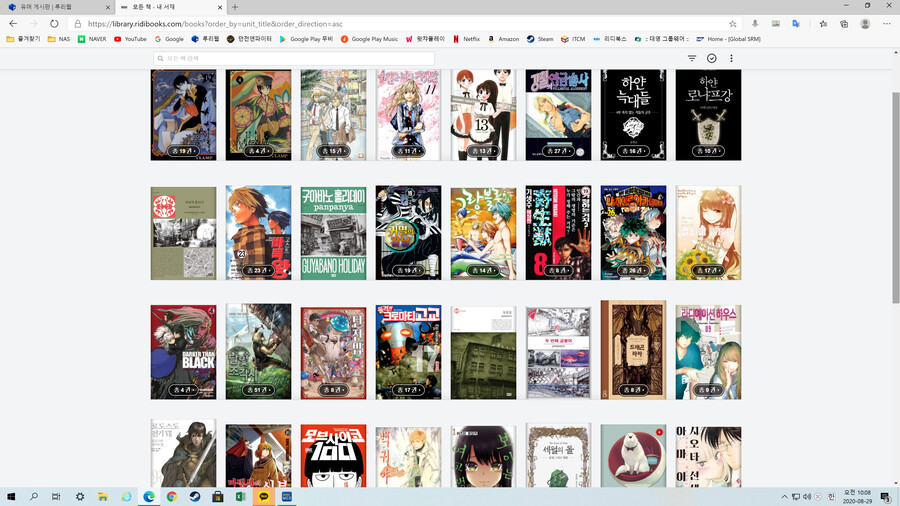Click the browser profile avatar icon
Screen dimensions: 900x506
(x=864, y=23)
